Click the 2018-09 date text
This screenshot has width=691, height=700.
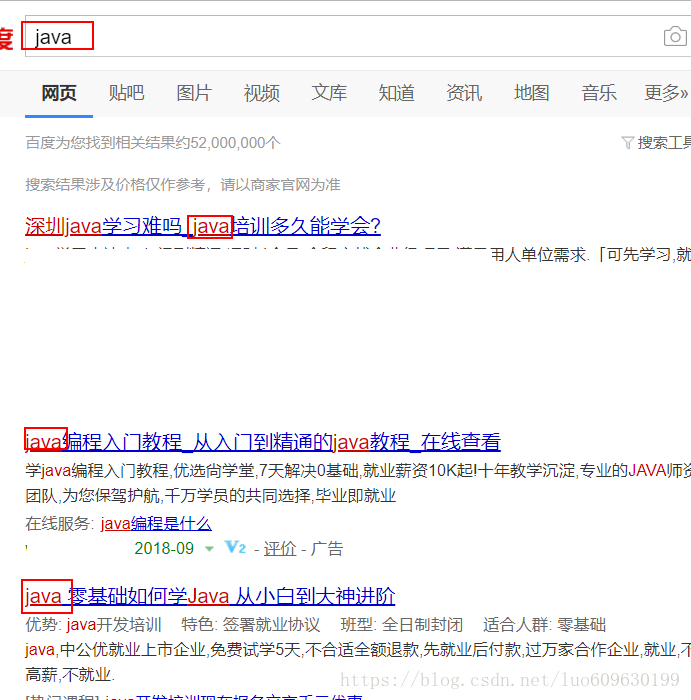(164, 548)
